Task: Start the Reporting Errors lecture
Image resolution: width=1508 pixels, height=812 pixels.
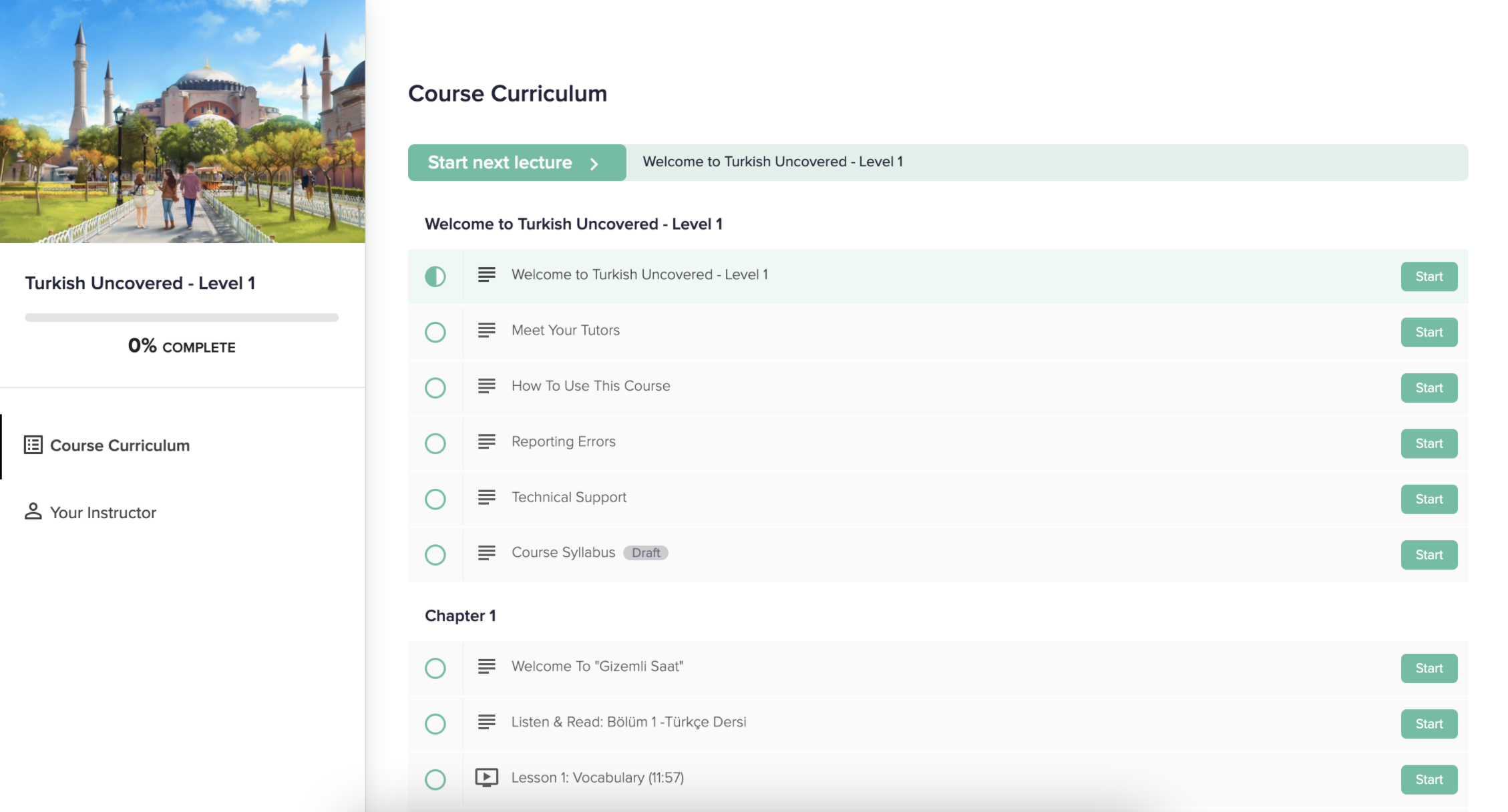Action: click(1429, 443)
